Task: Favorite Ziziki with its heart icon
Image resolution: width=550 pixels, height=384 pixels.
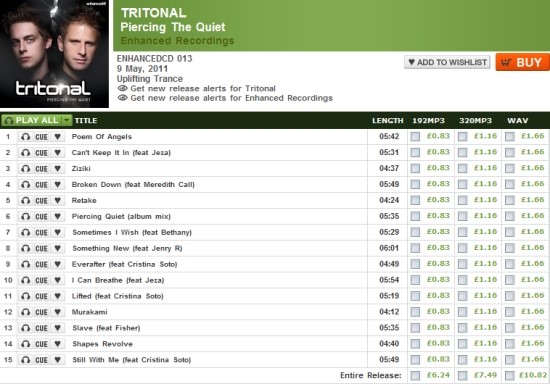Action: 58,169
